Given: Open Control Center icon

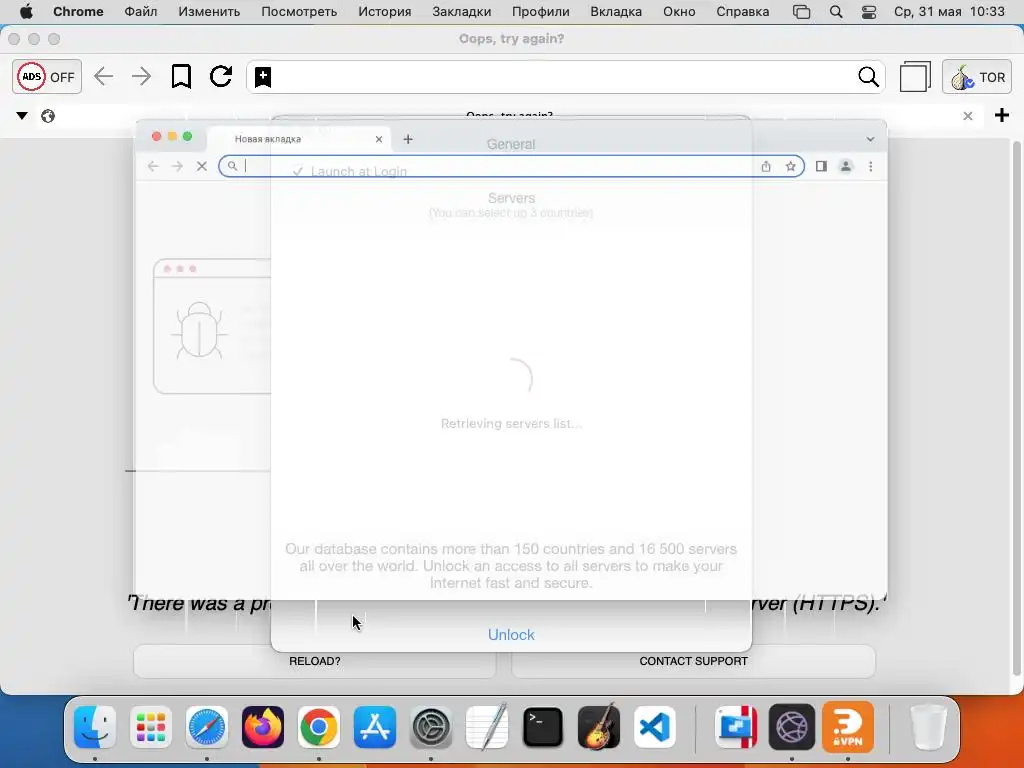Looking at the screenshot, I should 869,12.
